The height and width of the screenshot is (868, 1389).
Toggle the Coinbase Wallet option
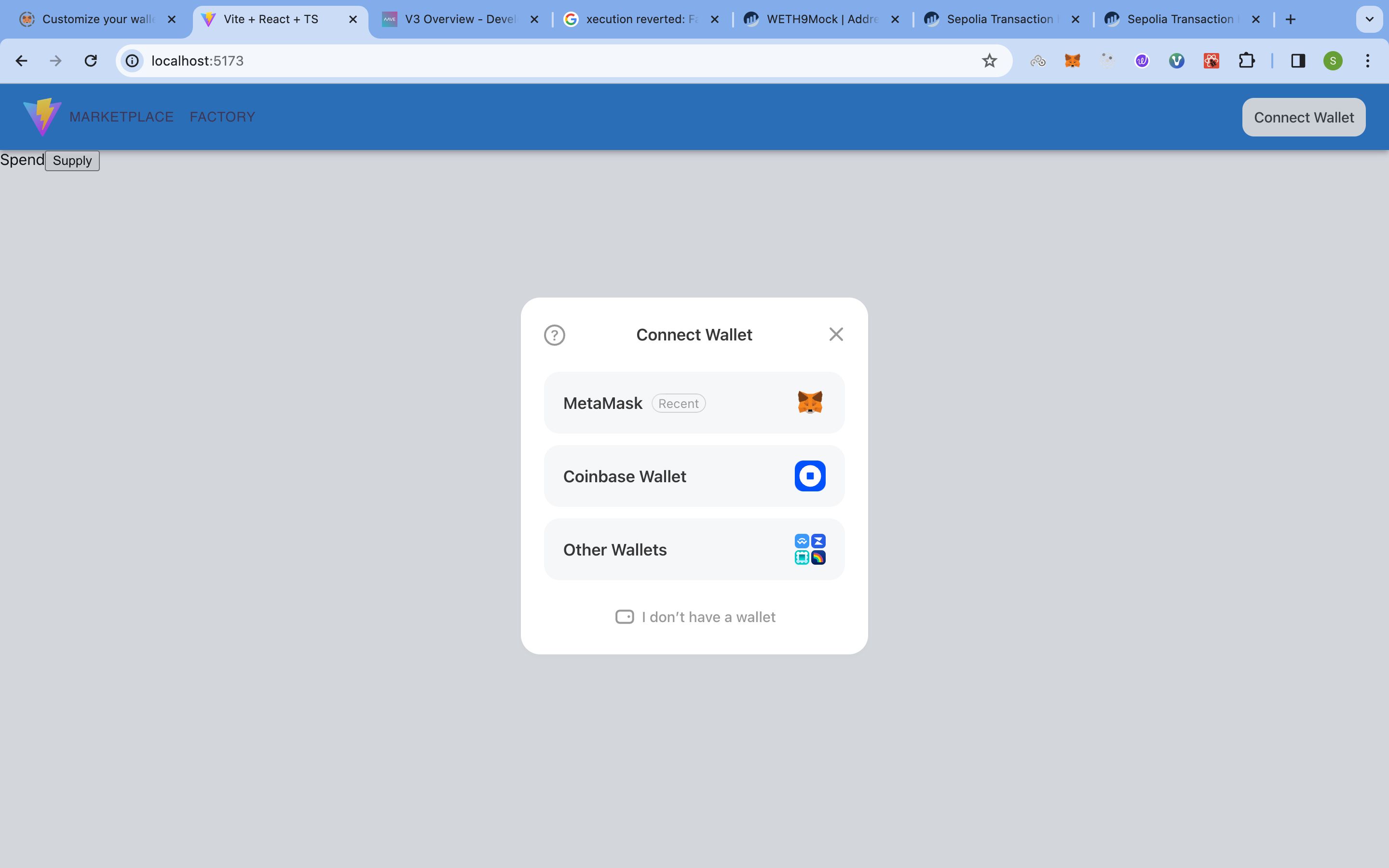tap(694, 476)
